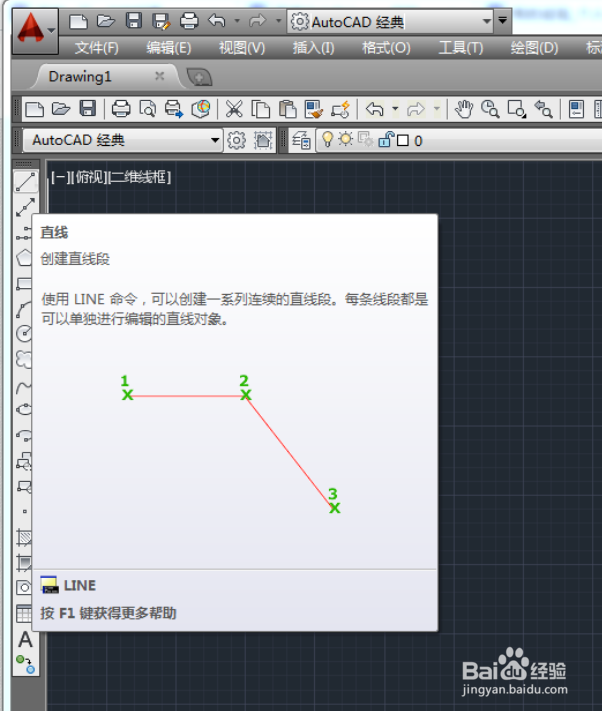602x711 pixels.
Task: Open the undo list dropdown in the standard toolbar
Action: [x=395, y=109]
